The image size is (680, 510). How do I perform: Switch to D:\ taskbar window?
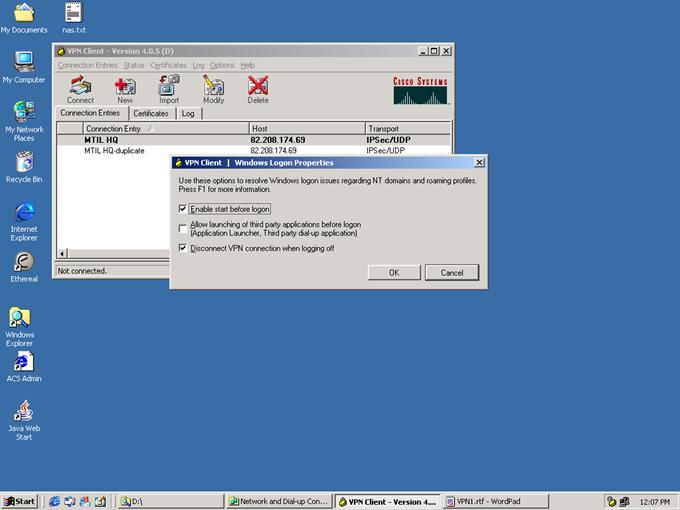point(170,501)
